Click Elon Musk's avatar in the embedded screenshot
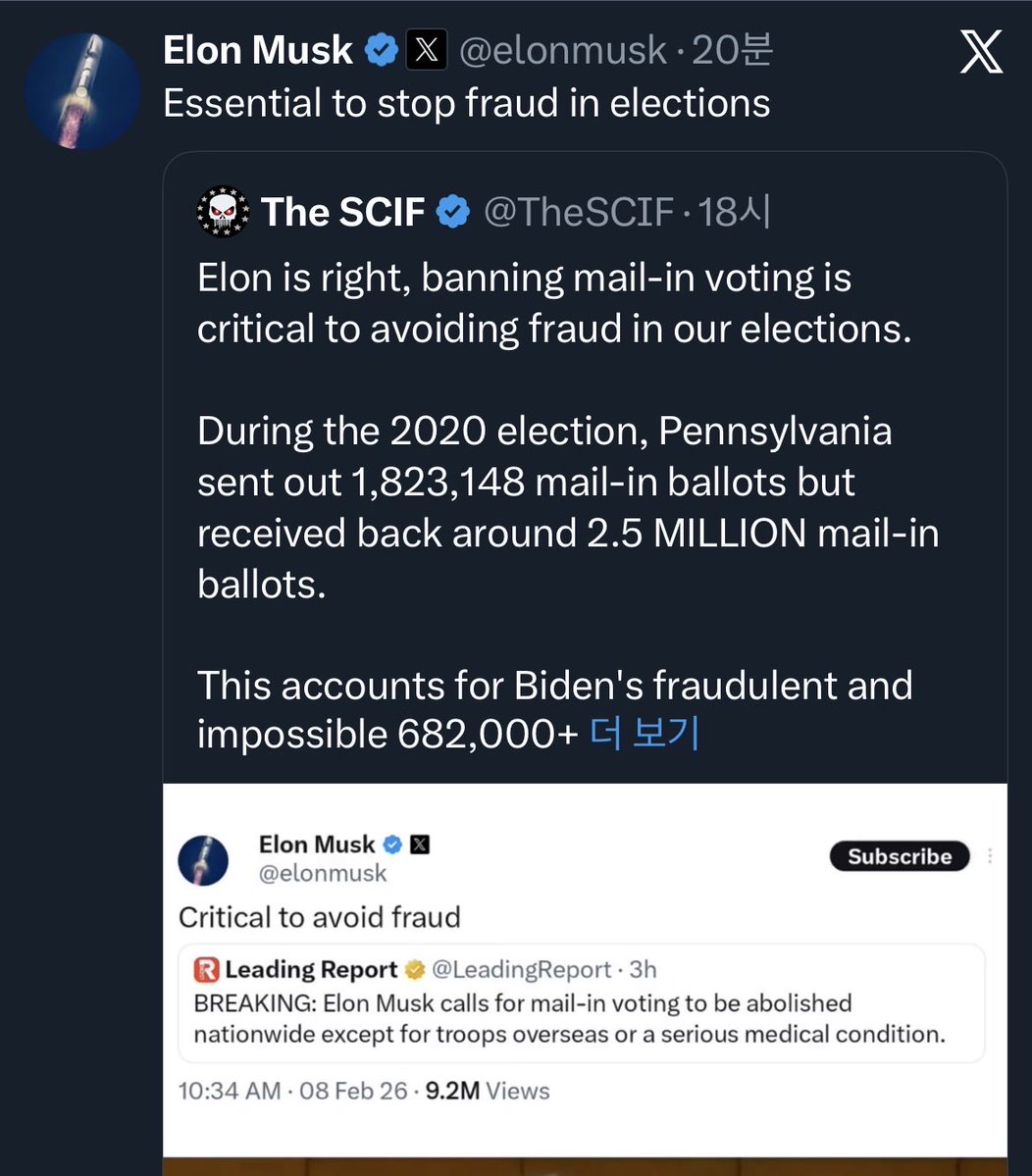 203,860
